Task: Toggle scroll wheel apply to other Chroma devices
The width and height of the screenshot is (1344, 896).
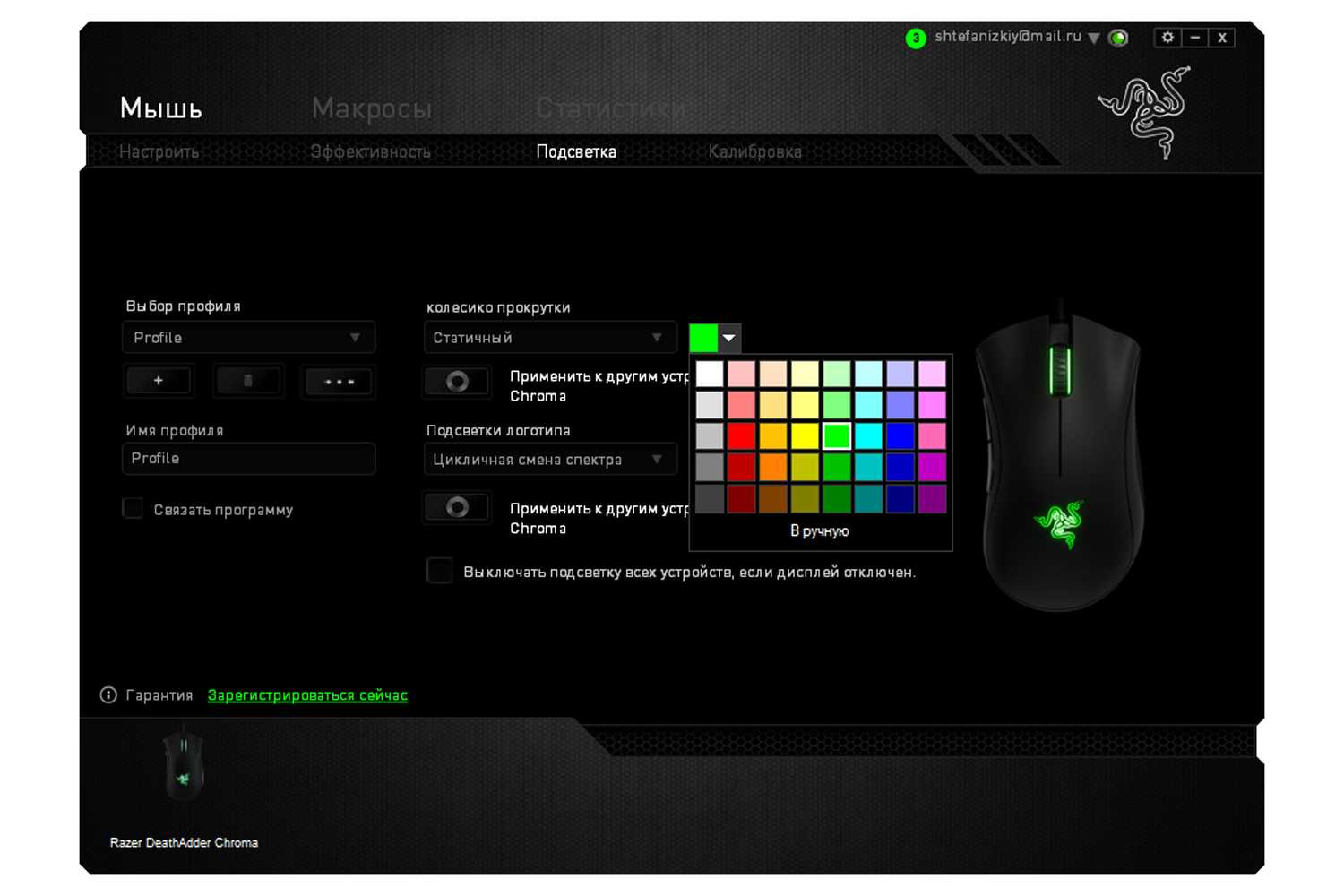Action: pyautogui.click(x=457, y=382)
